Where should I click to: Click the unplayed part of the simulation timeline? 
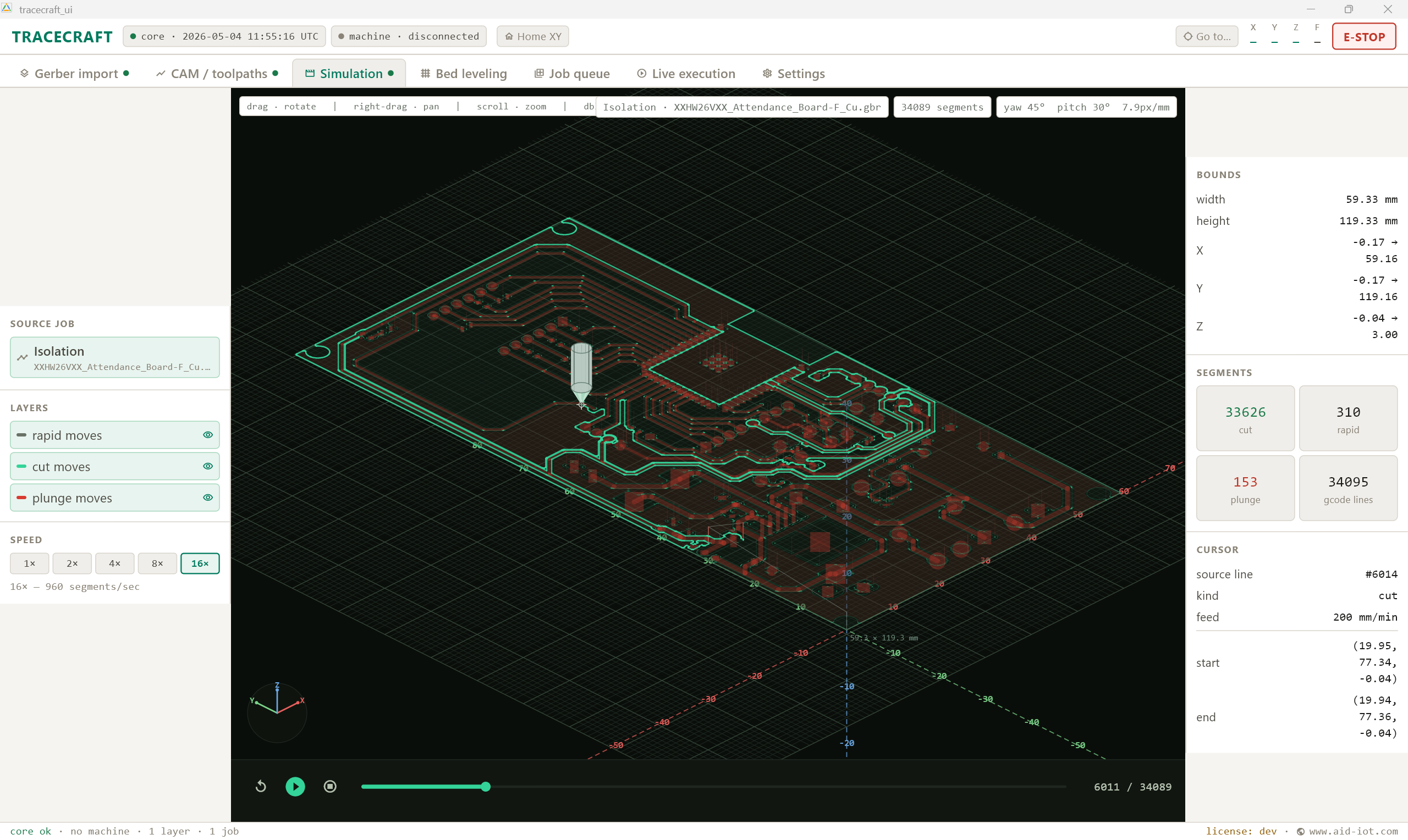[x=778, y=786]
